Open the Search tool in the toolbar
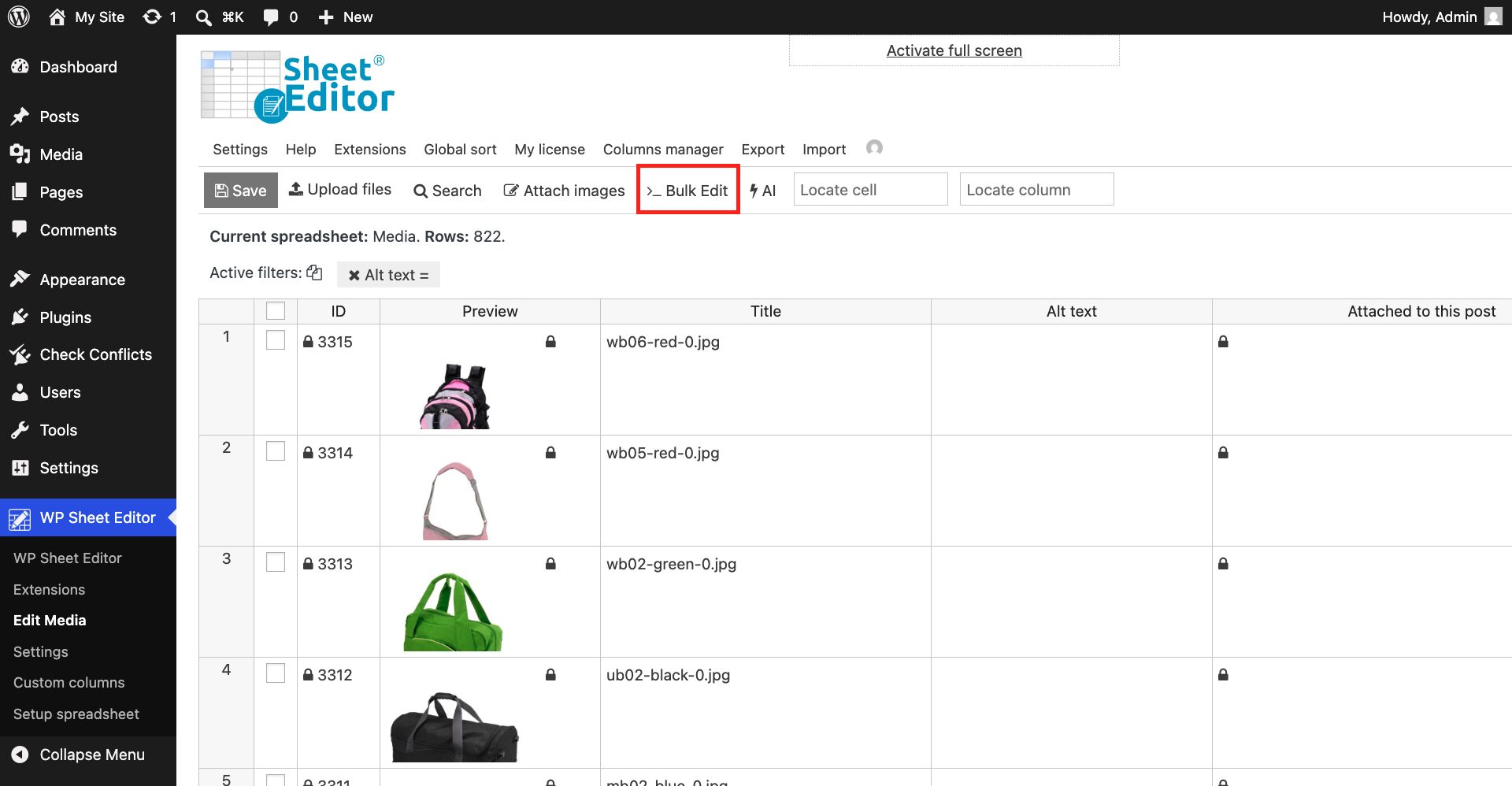This screenshot has width=1512, height=786. click(447, 191)
